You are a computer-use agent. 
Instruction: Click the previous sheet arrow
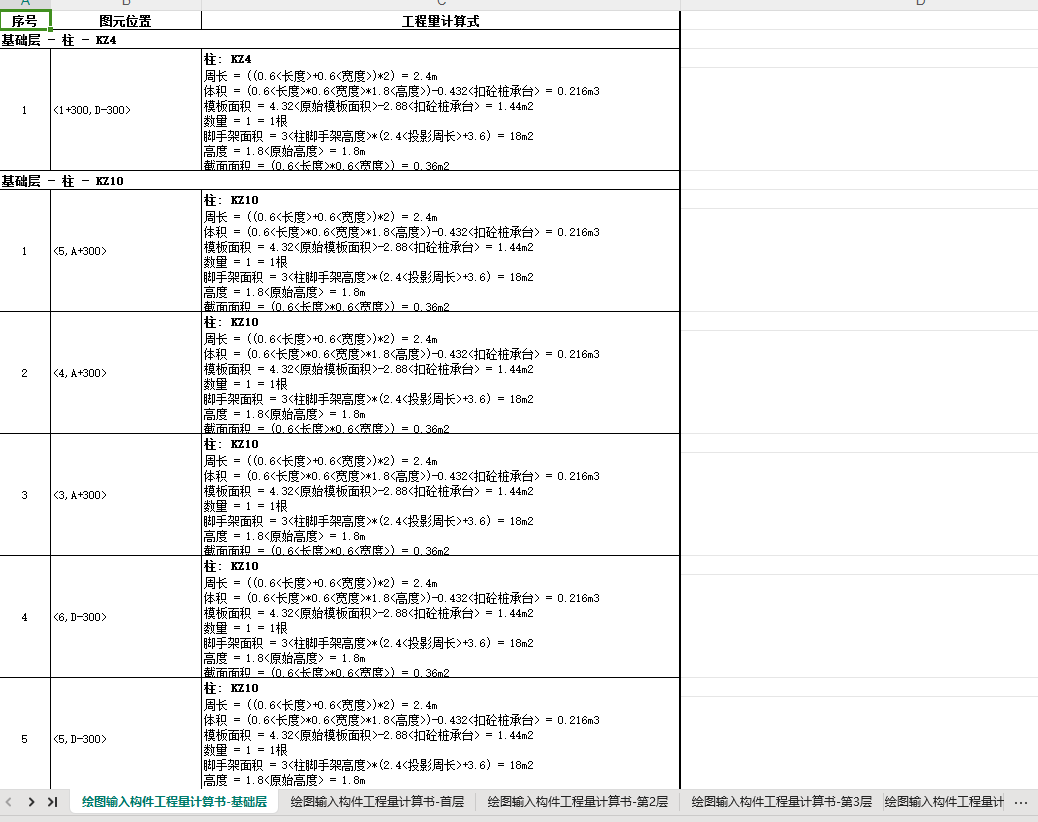click(x=9, y=802)
